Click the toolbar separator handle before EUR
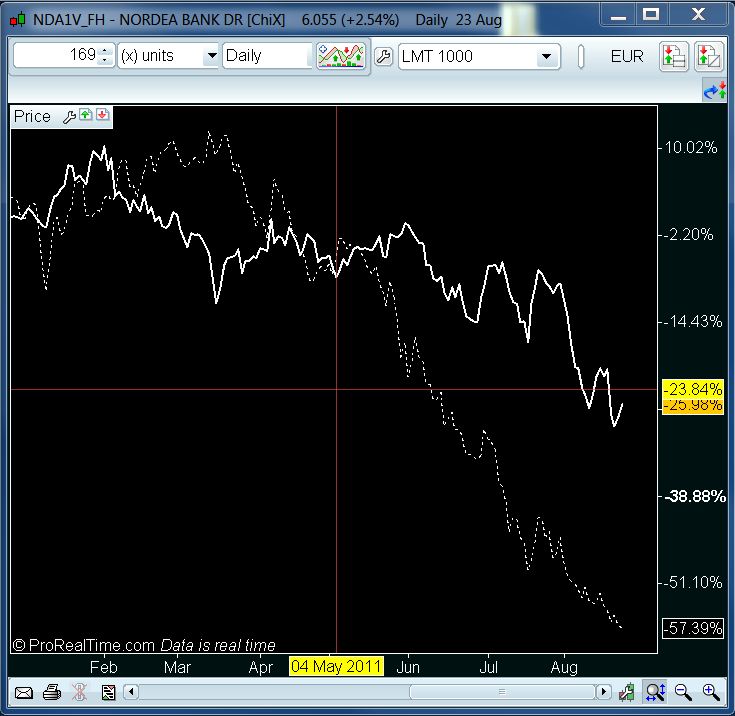This screenshot has width=735, height=716. click(x=581, y=57)
